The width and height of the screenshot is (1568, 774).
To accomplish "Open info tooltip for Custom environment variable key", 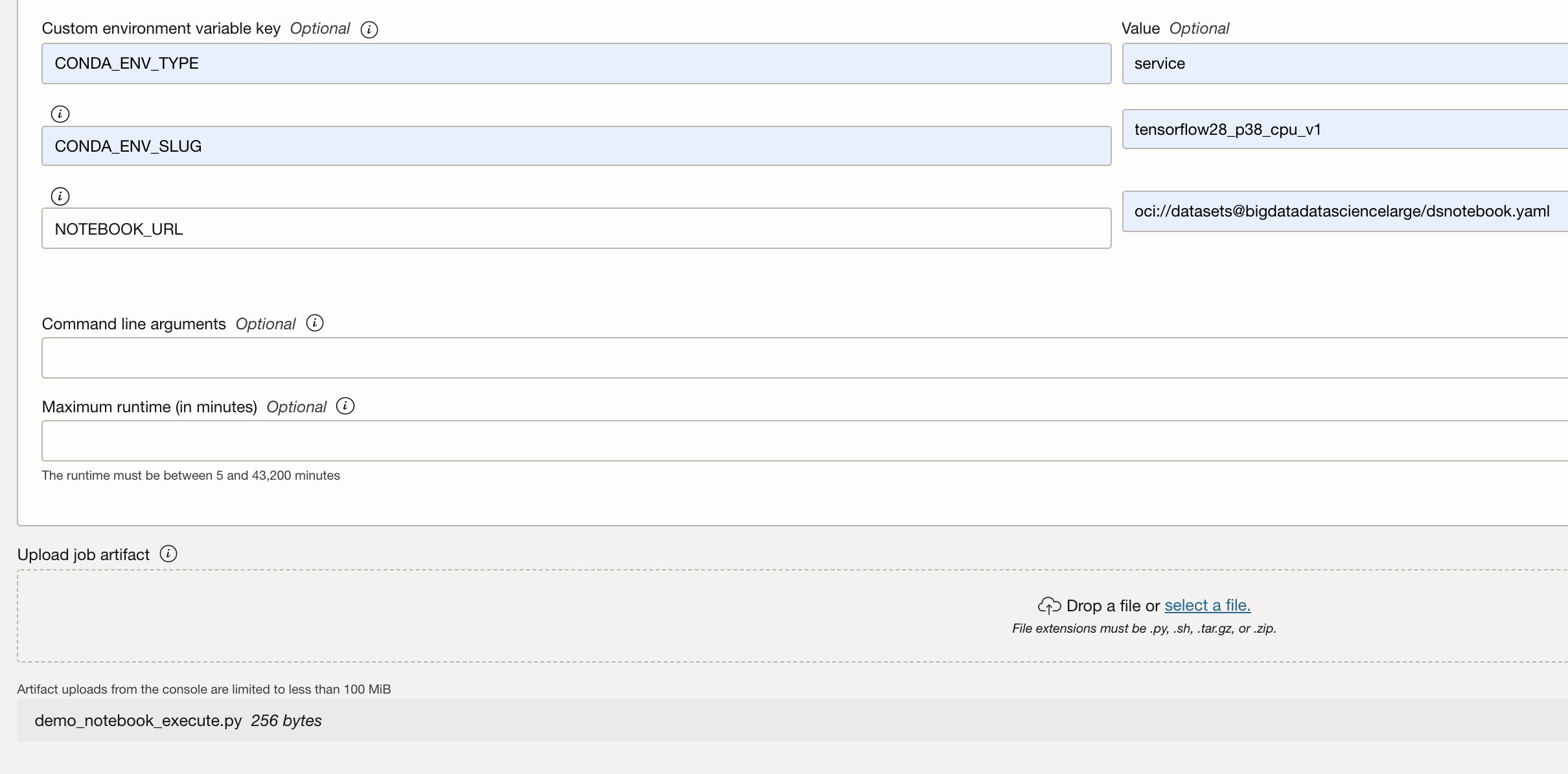I will pyautogui.click(x=369, y=29).
